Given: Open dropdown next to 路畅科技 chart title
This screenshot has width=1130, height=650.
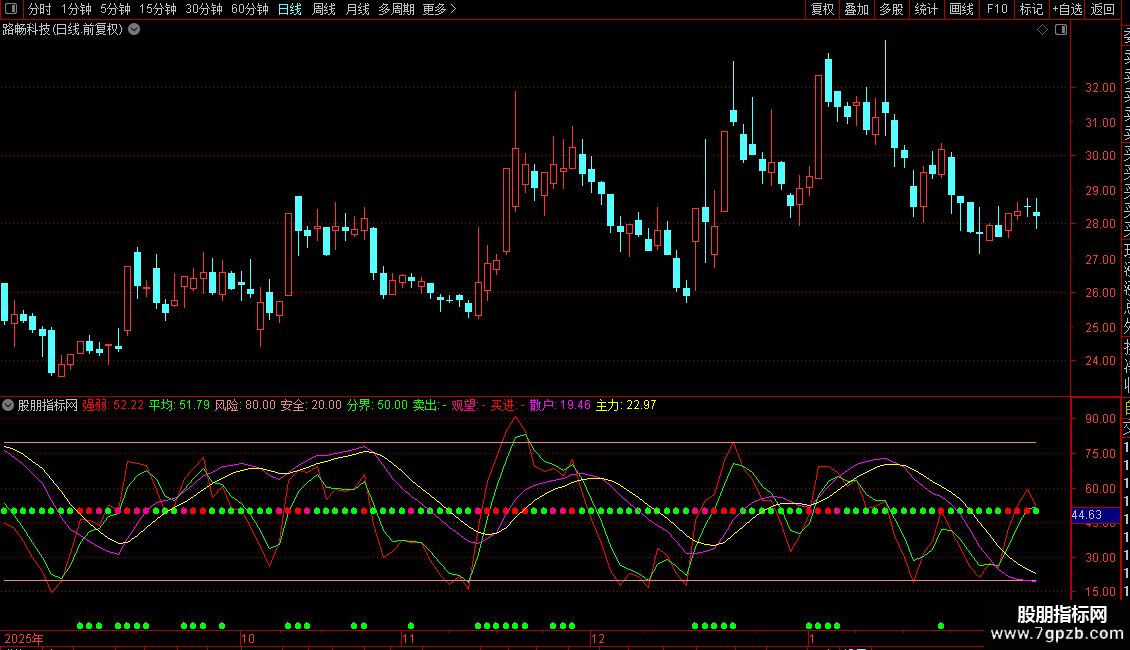Looking at the screenshot, I should pyautogui.click(x=135, y=30).
